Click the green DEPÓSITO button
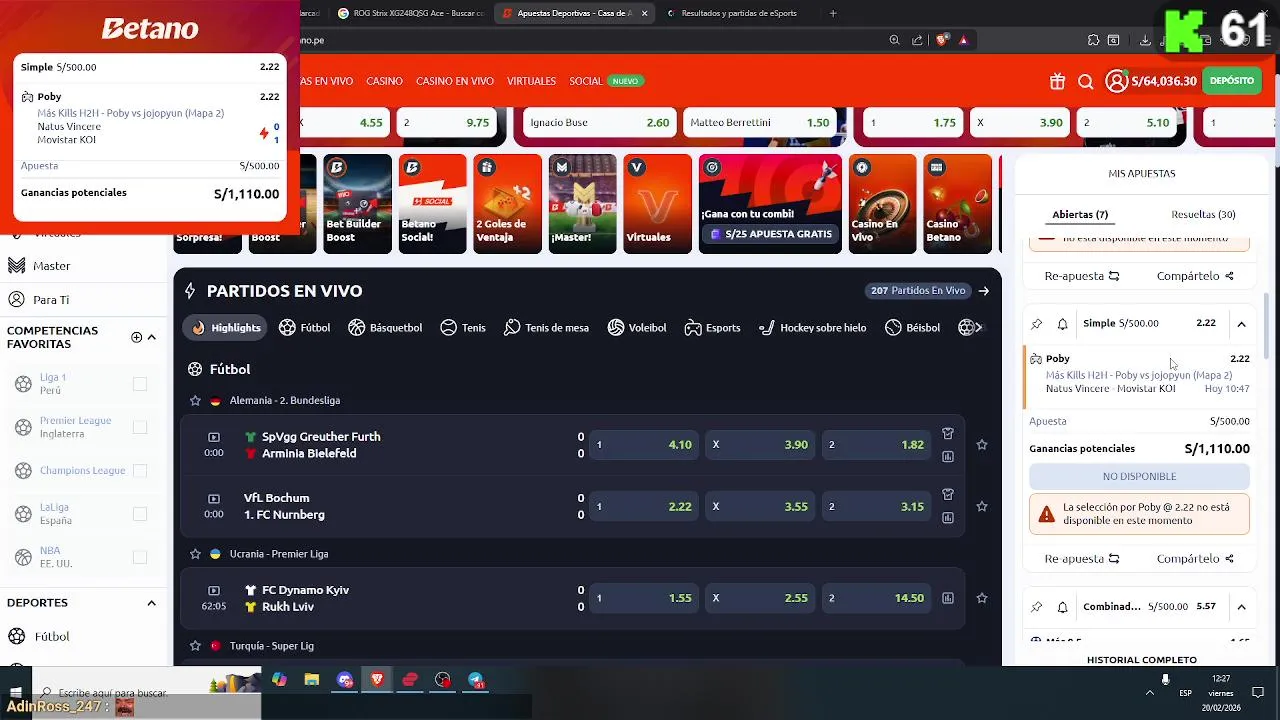The height and width of the screenshot is (720, 1280). coord(1232,81)
